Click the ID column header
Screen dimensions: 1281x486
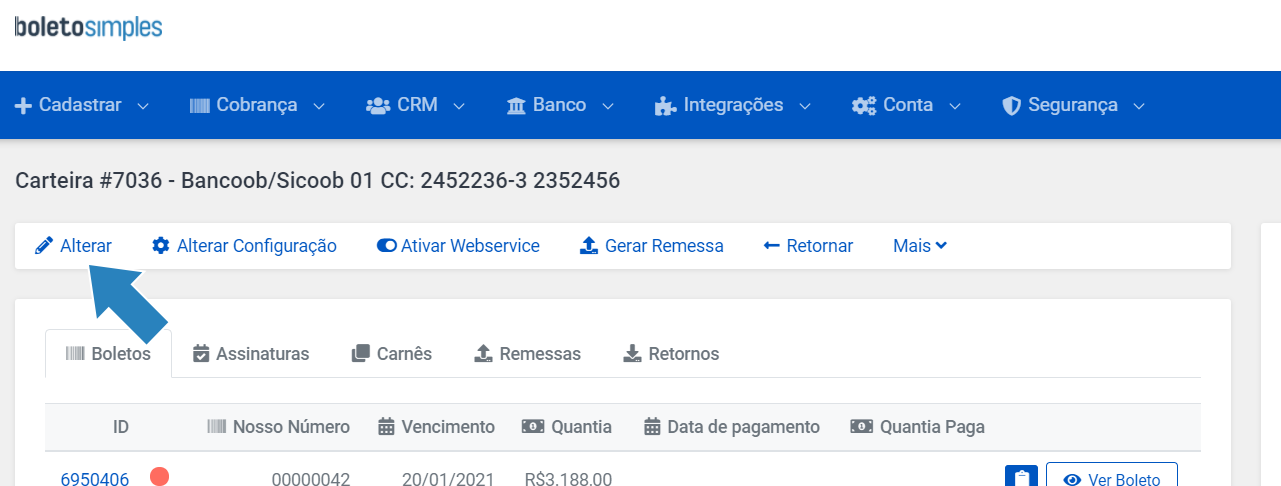pyautogui.click(x=121, y=427)
